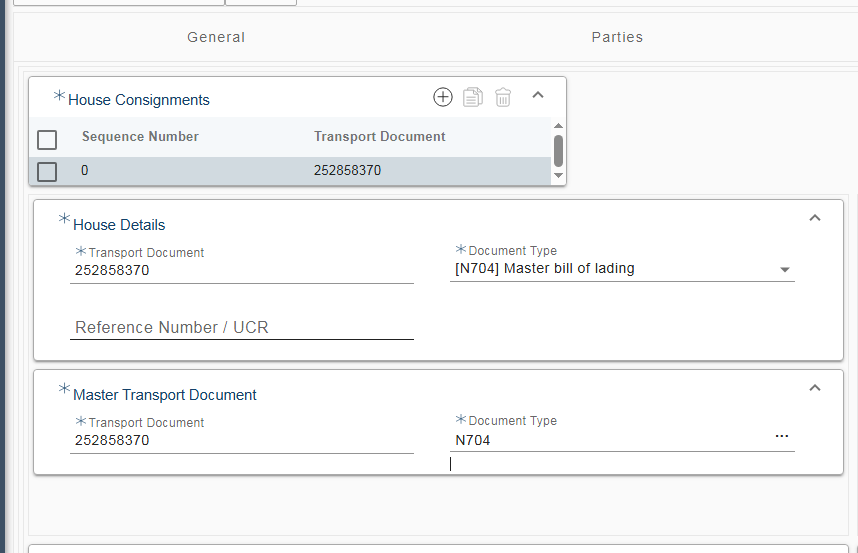The height and width of the screenshot is (553, 858).
Task: Sort by Sequence Number column header
Action: click(140, 137)
